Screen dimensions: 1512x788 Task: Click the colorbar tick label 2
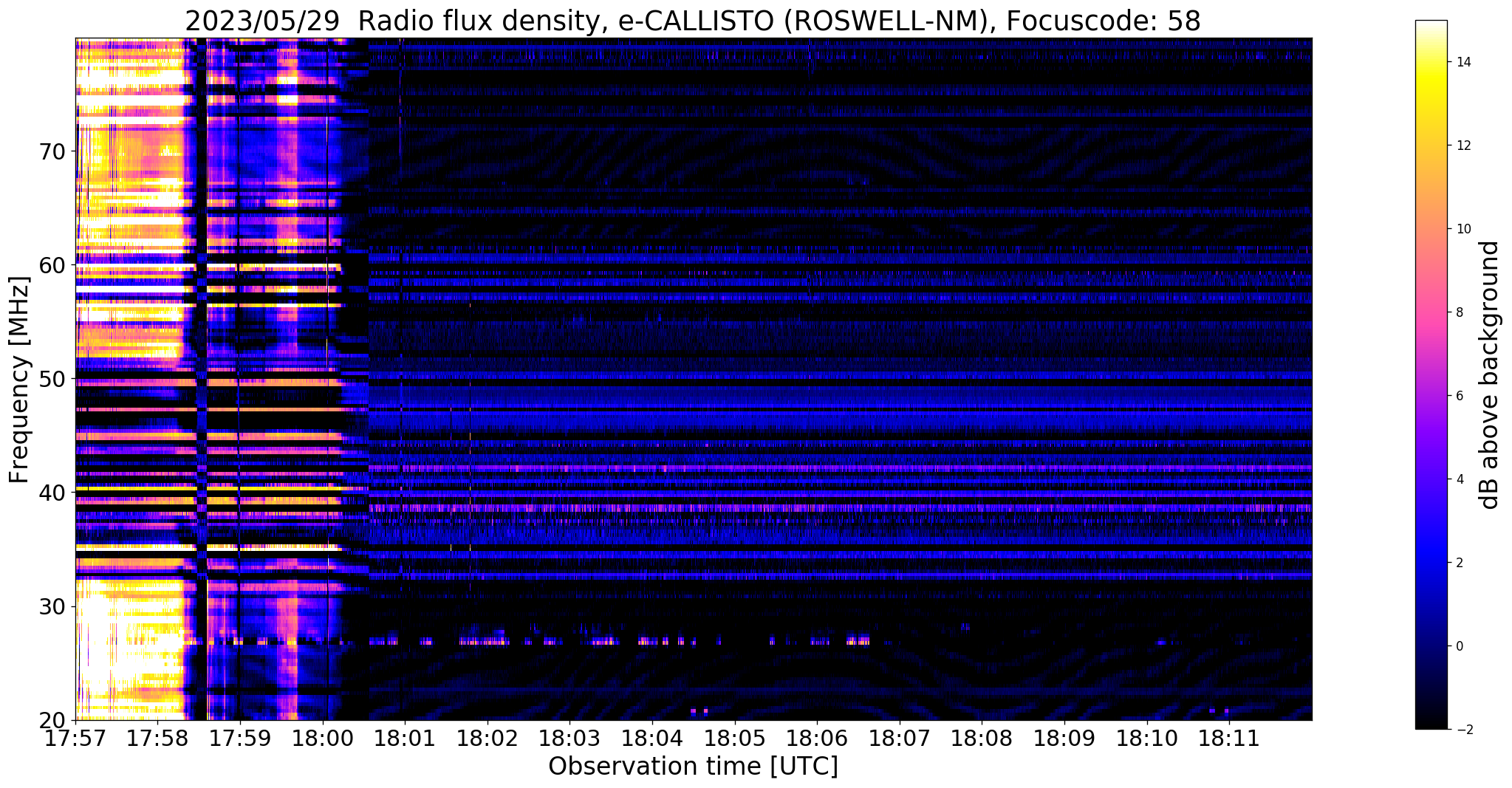pos(1459,563)
